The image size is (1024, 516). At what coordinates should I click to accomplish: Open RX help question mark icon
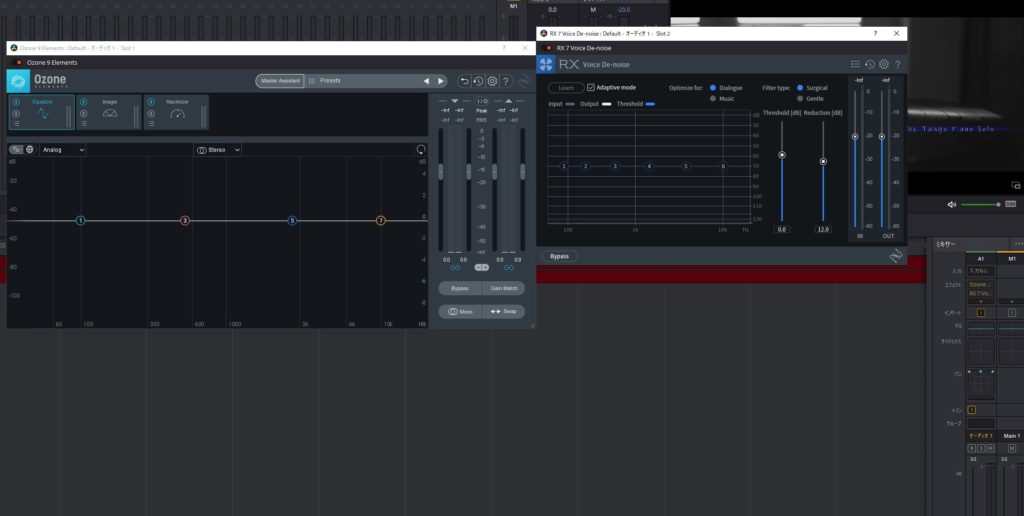pyautogui.click(x=898, y=64)
